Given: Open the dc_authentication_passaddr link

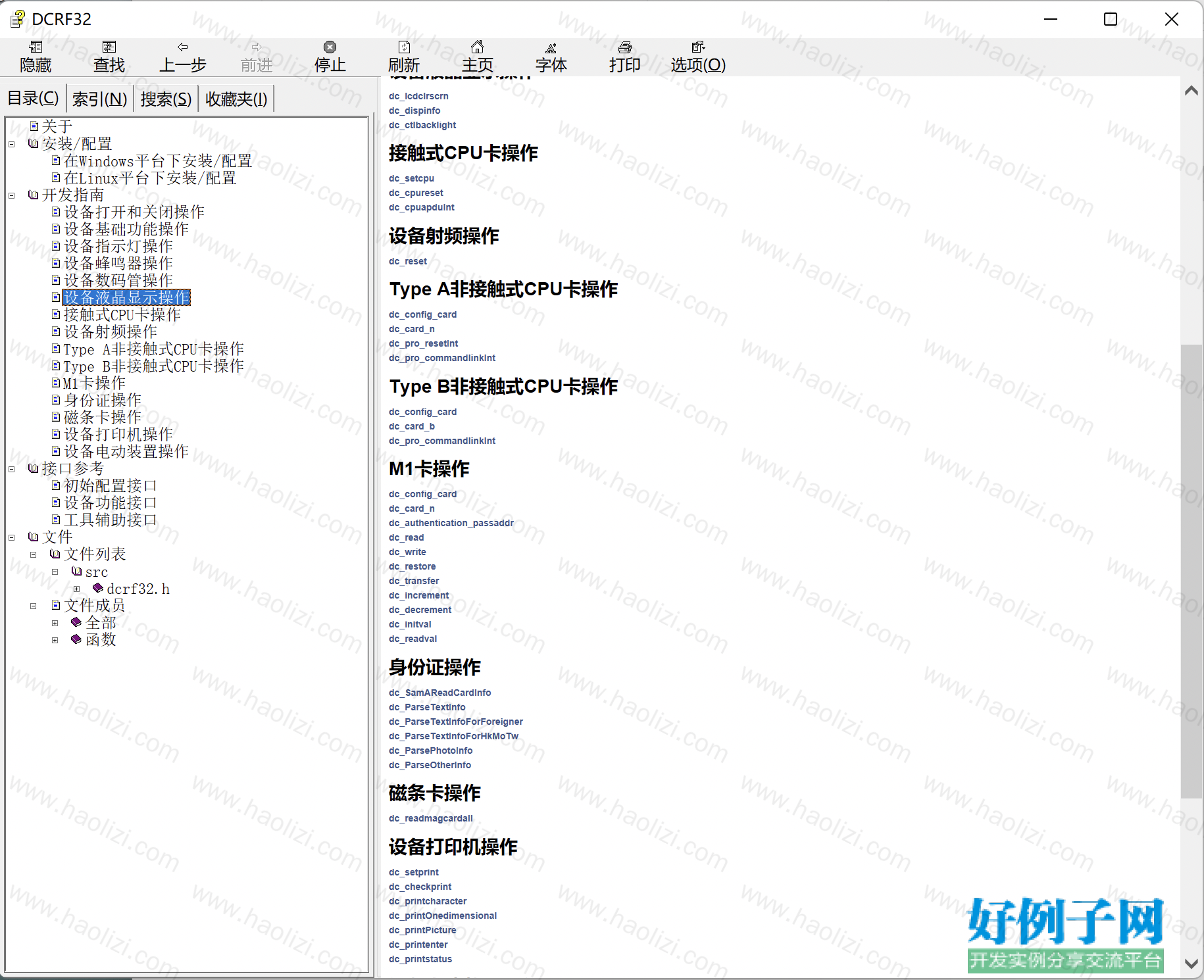Looking at the screenshot, I should [x=451, y=523].
